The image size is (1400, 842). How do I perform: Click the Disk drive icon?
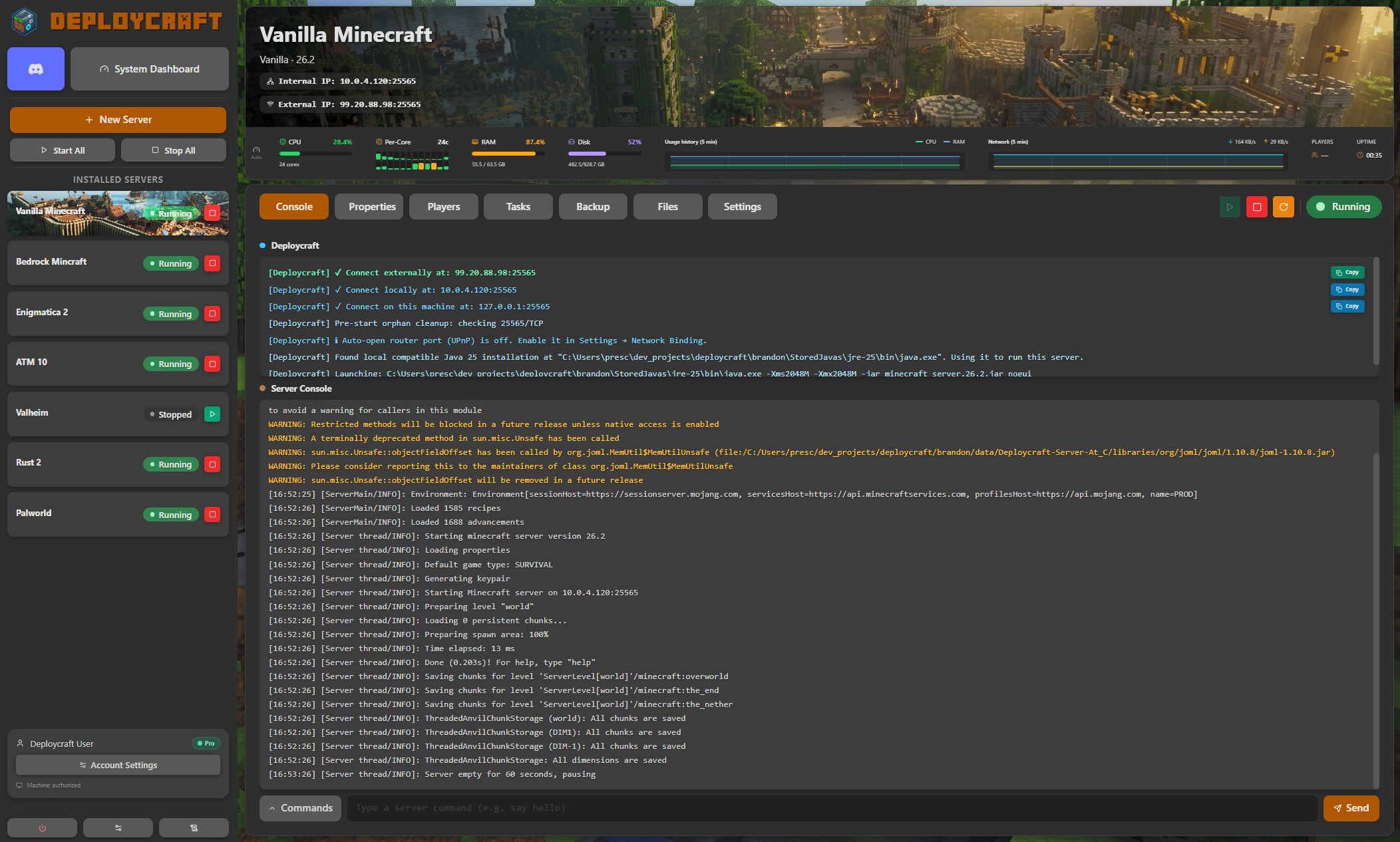[x=572, y=142]
